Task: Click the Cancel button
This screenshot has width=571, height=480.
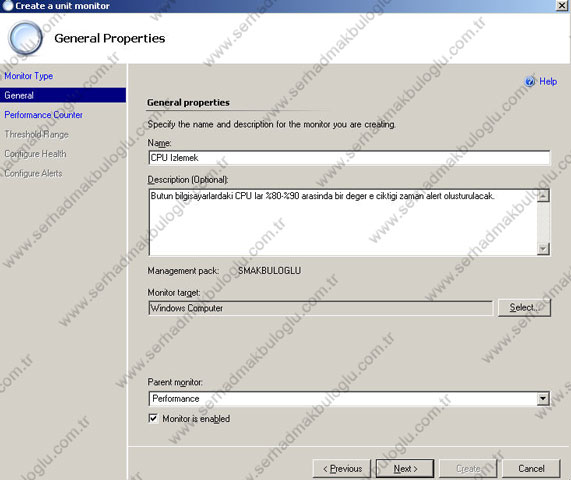Action: pyautogui.click(x=531, y=468)
